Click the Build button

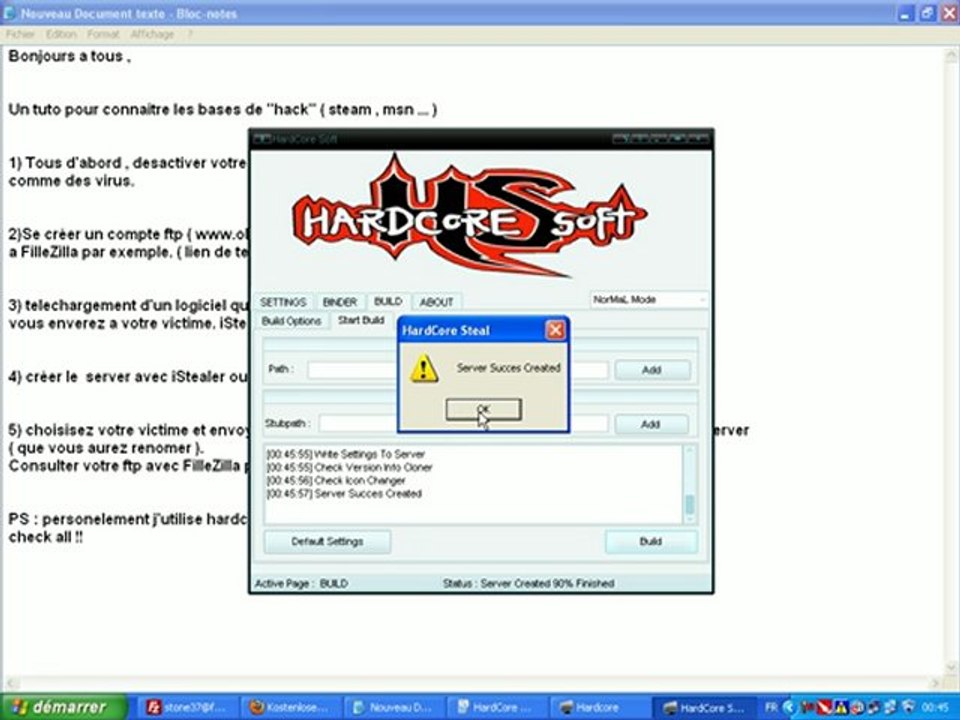click(650, 541)
